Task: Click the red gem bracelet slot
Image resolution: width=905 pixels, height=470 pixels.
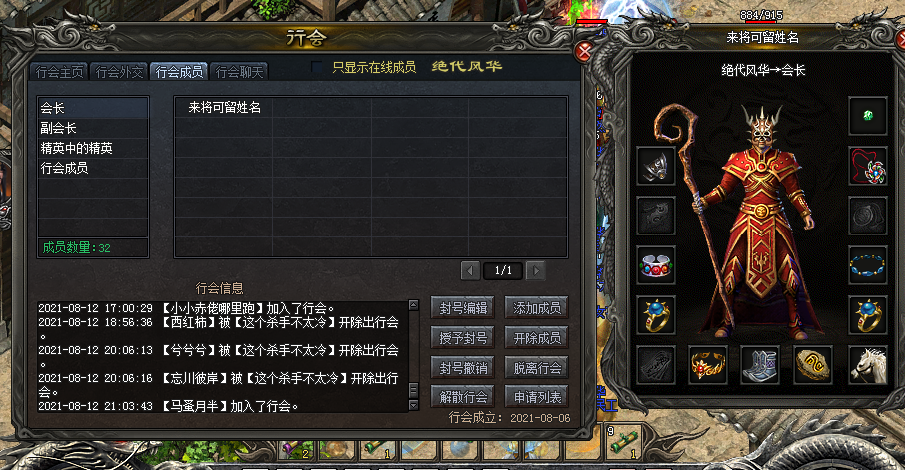Action: [656, 265]
